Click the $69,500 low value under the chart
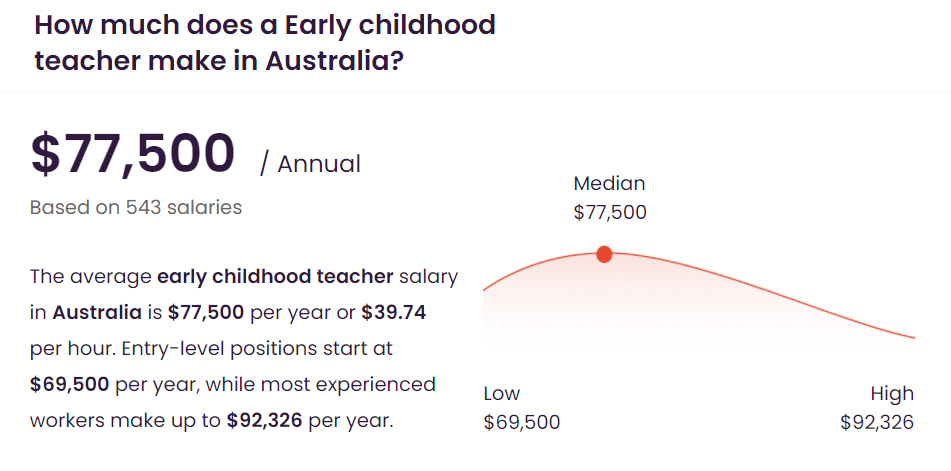This screenshot has height=471, width=951. point(522,423)
